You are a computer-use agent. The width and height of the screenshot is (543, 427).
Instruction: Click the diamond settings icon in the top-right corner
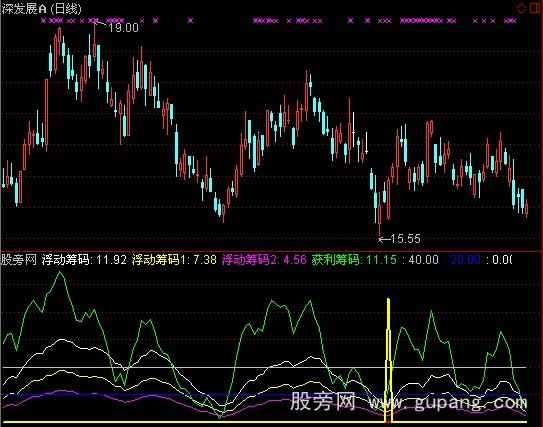pos(522,8)
